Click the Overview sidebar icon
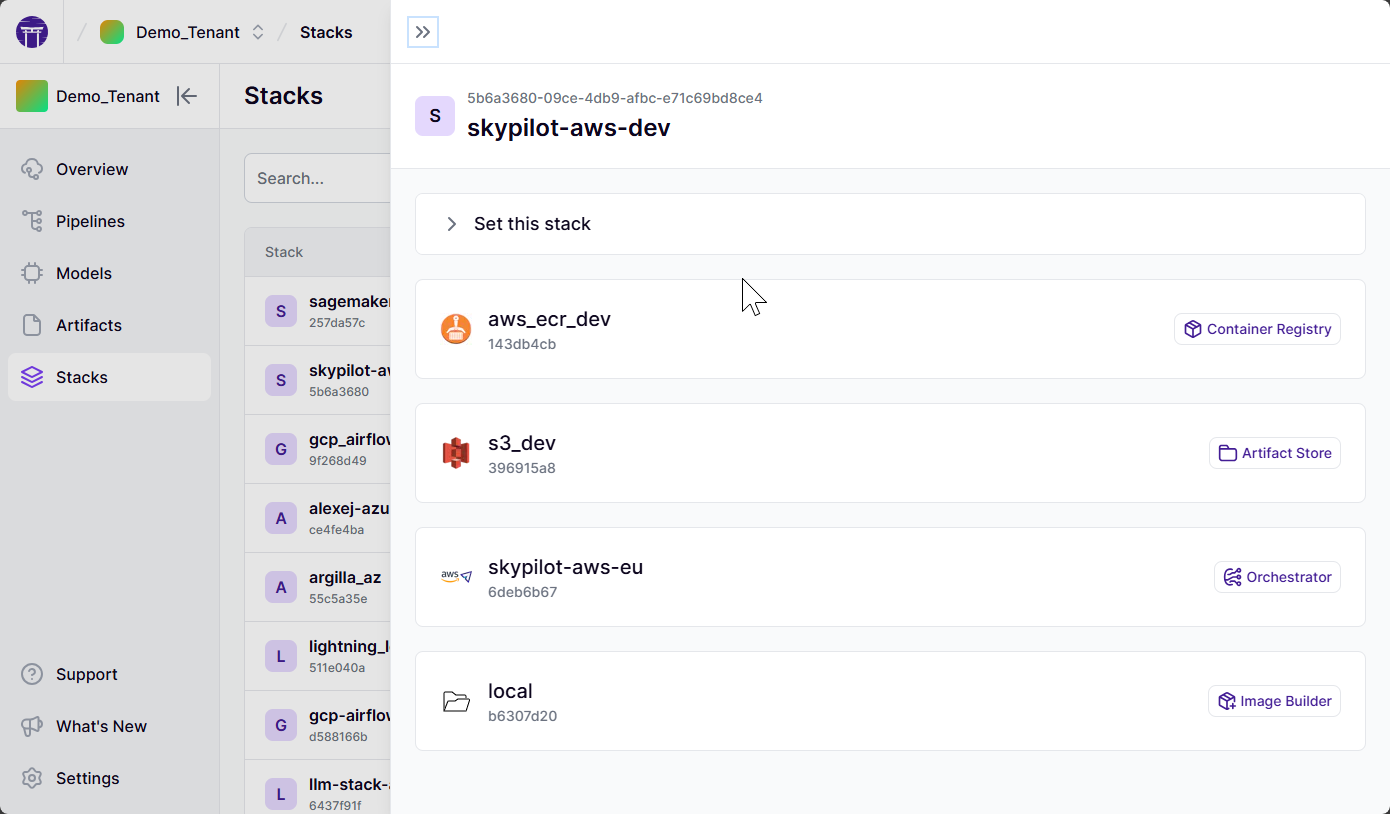Viewport: 1390px width, 814px height. click(x=31, y=169)
